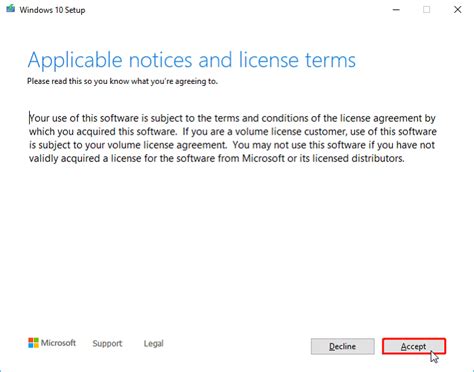The height and width of the screenshot is (372, 474).
Task: Click the 'Please read this so you know' text
Action: click(79, 81)
